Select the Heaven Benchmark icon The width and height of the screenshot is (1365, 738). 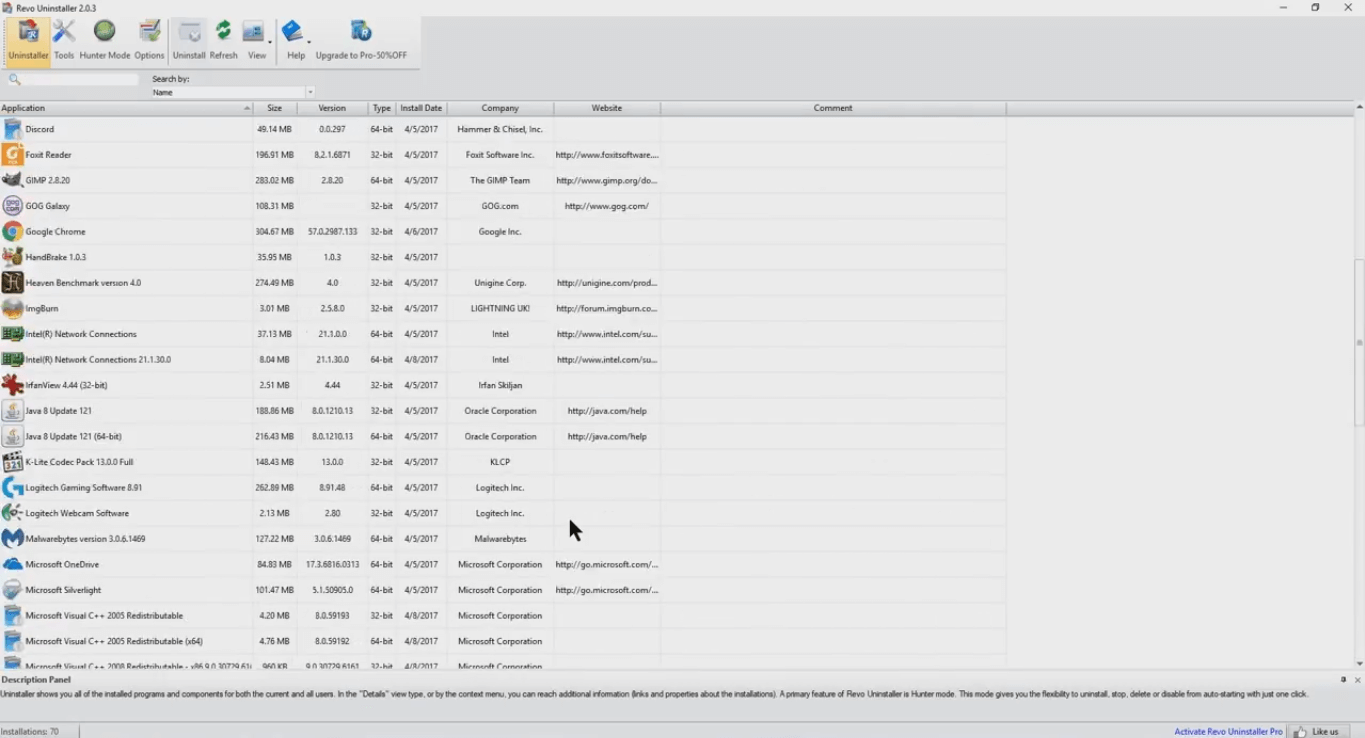click(x=12, y=283)
